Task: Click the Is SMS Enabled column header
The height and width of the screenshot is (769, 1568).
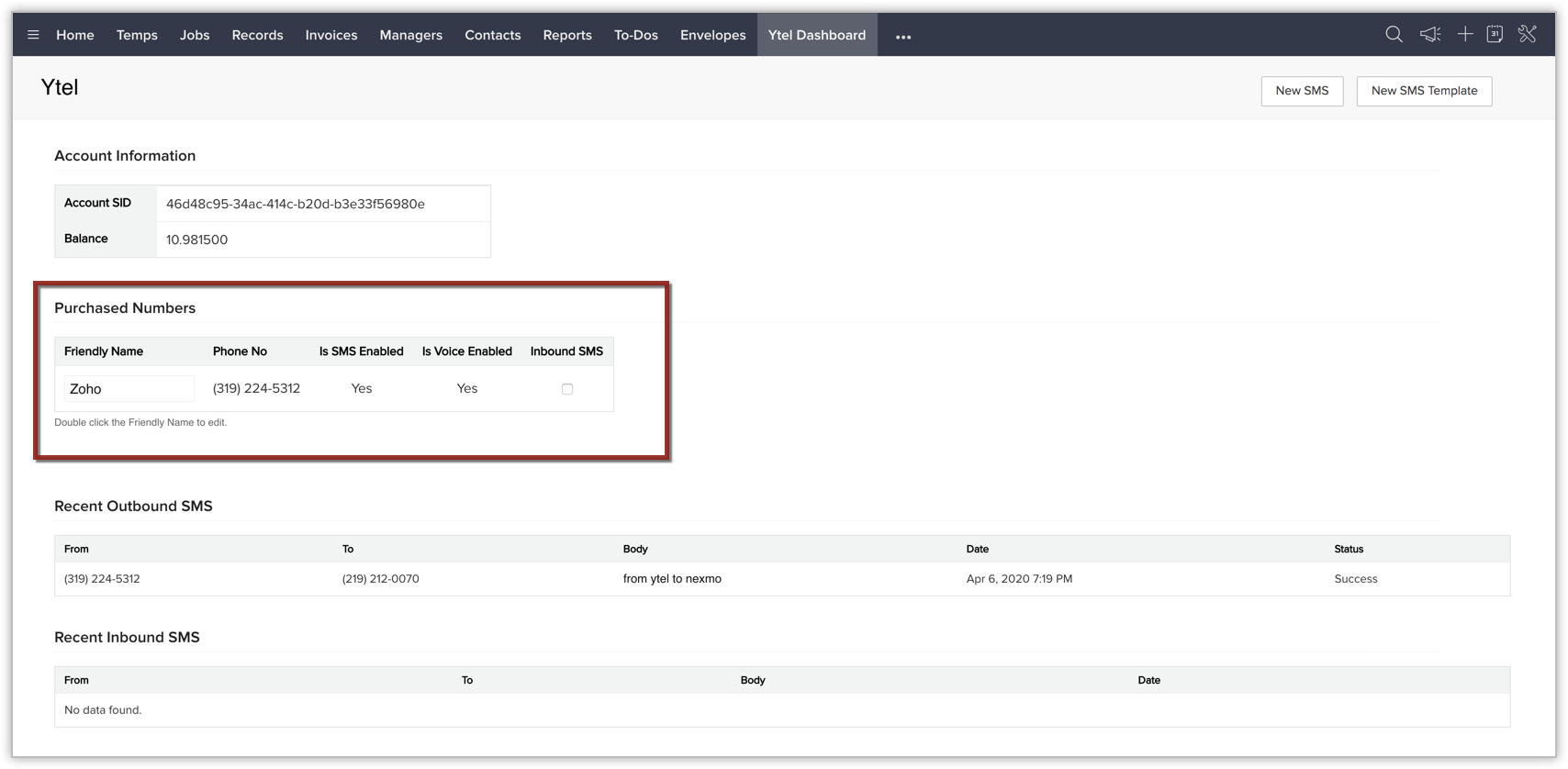Action: [x=362, y=351]
